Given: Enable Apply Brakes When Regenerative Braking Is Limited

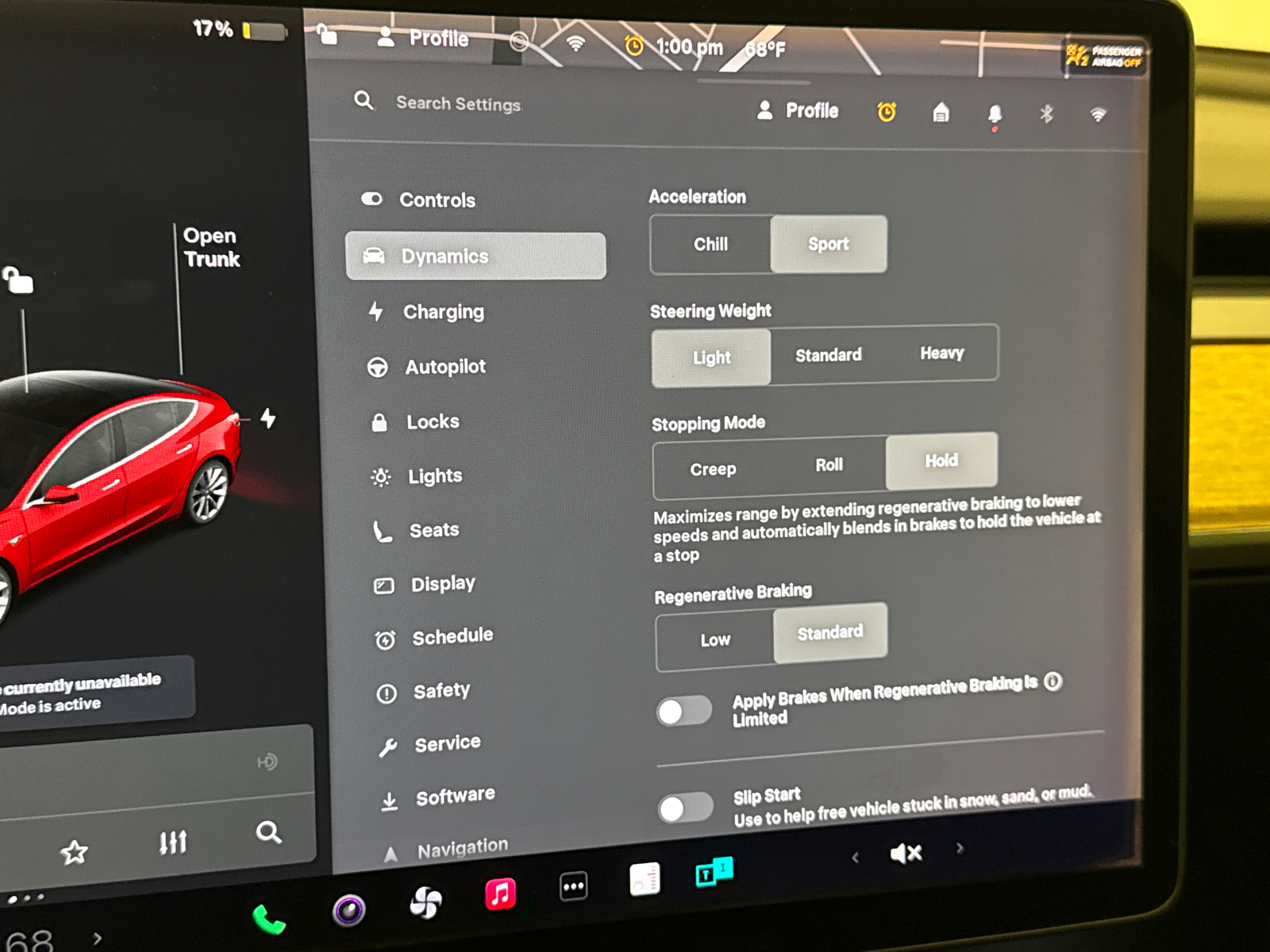Looking at the screenshot, I should tap(684, 712).
